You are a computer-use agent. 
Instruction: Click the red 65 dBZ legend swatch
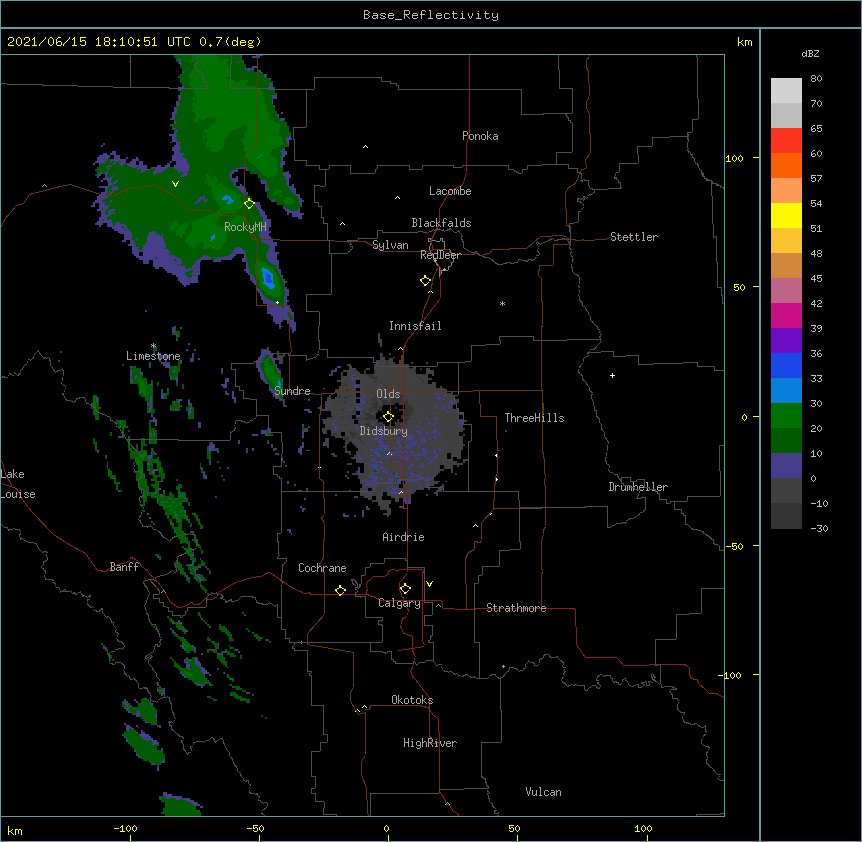786,140
